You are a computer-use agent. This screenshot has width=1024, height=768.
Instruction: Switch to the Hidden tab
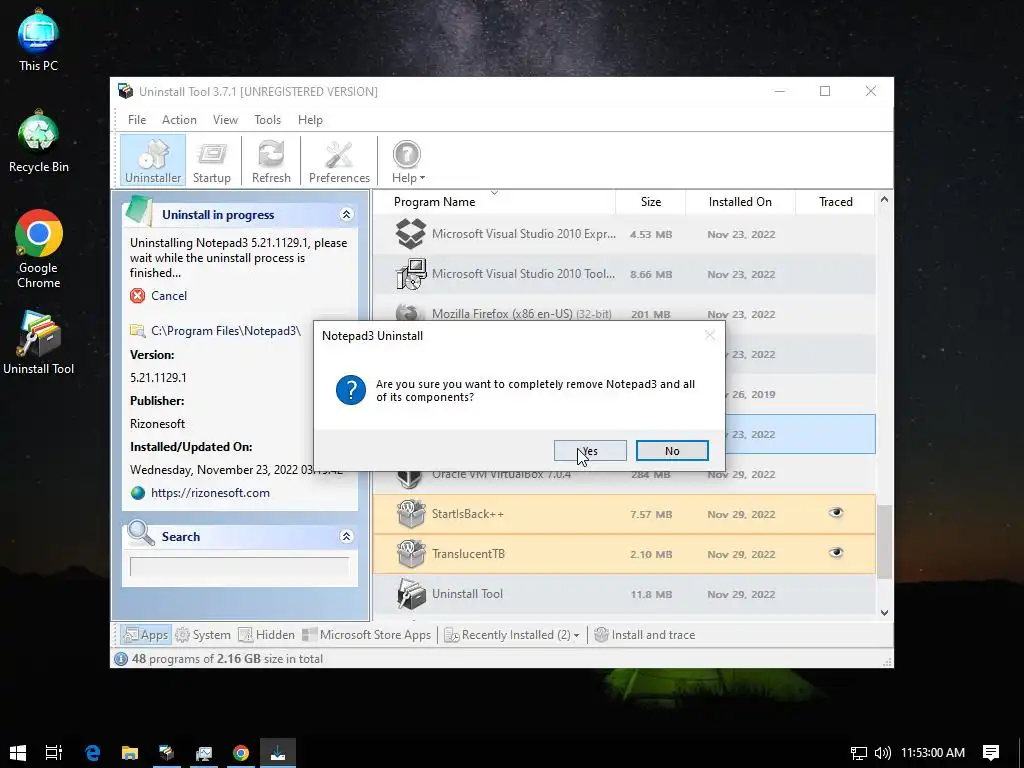pyautogui.click(x=266, y=635)
